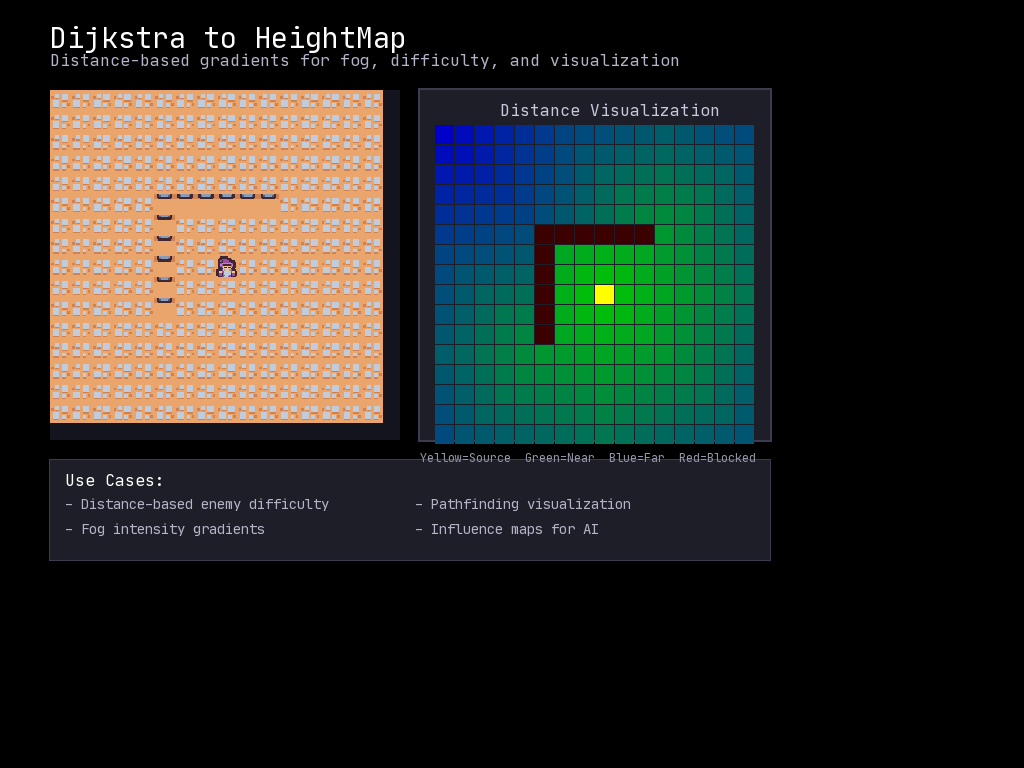This screenshot has width=1024, height=768.
Task: Click the 'Blue=Far' legend label
Action: (637, 458)
